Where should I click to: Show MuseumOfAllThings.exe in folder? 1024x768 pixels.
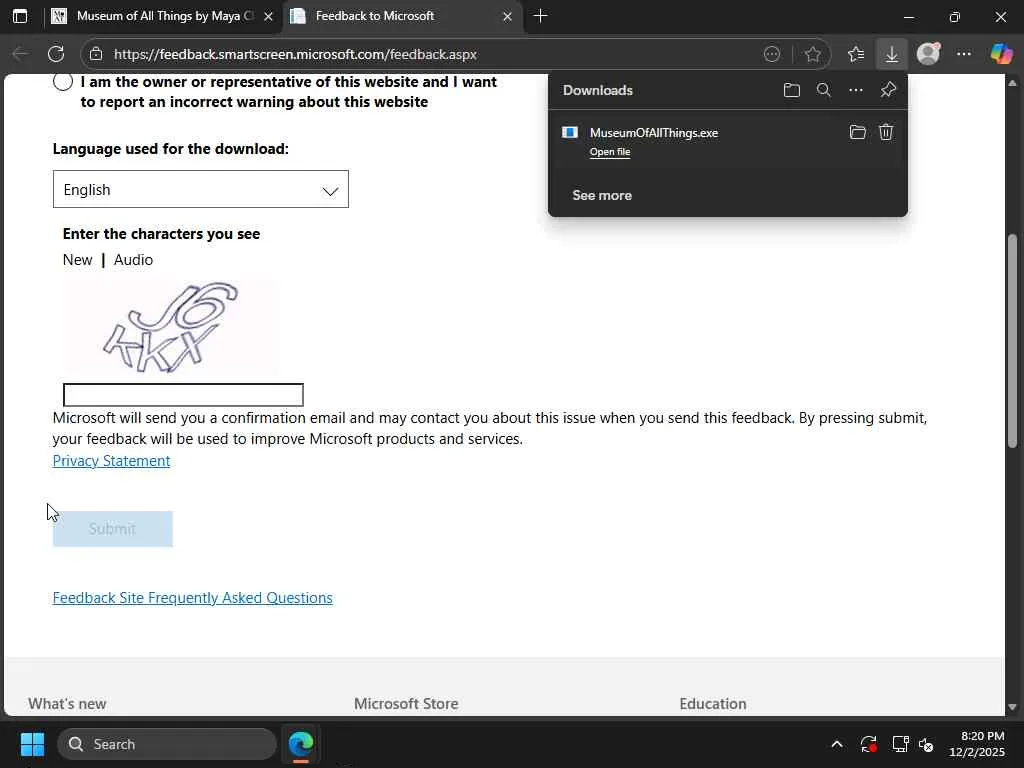pyautogui.click(x=857, y=133)
